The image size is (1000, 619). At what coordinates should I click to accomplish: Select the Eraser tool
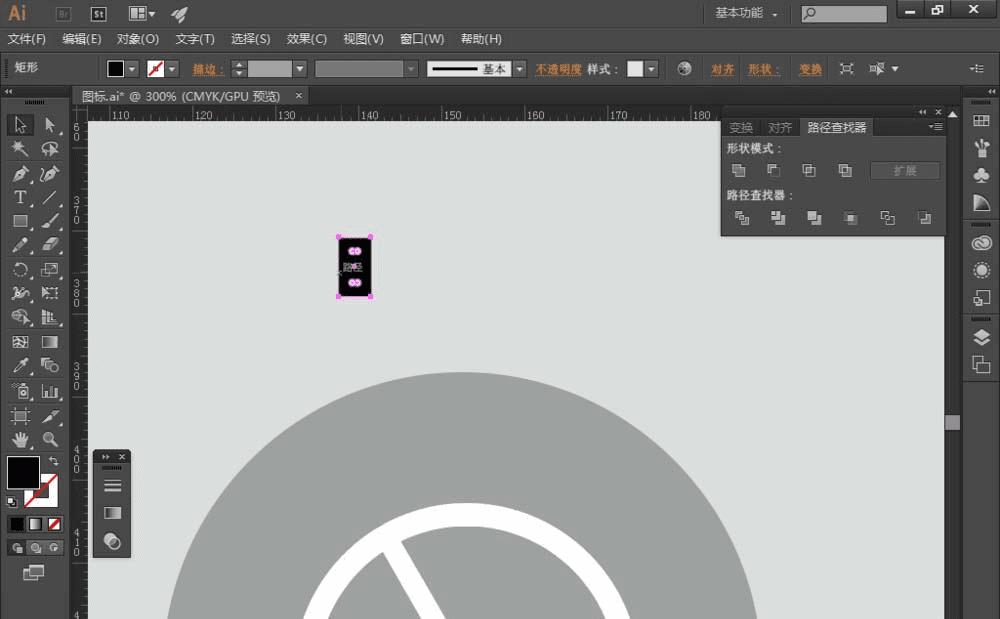tap(50, 245)
